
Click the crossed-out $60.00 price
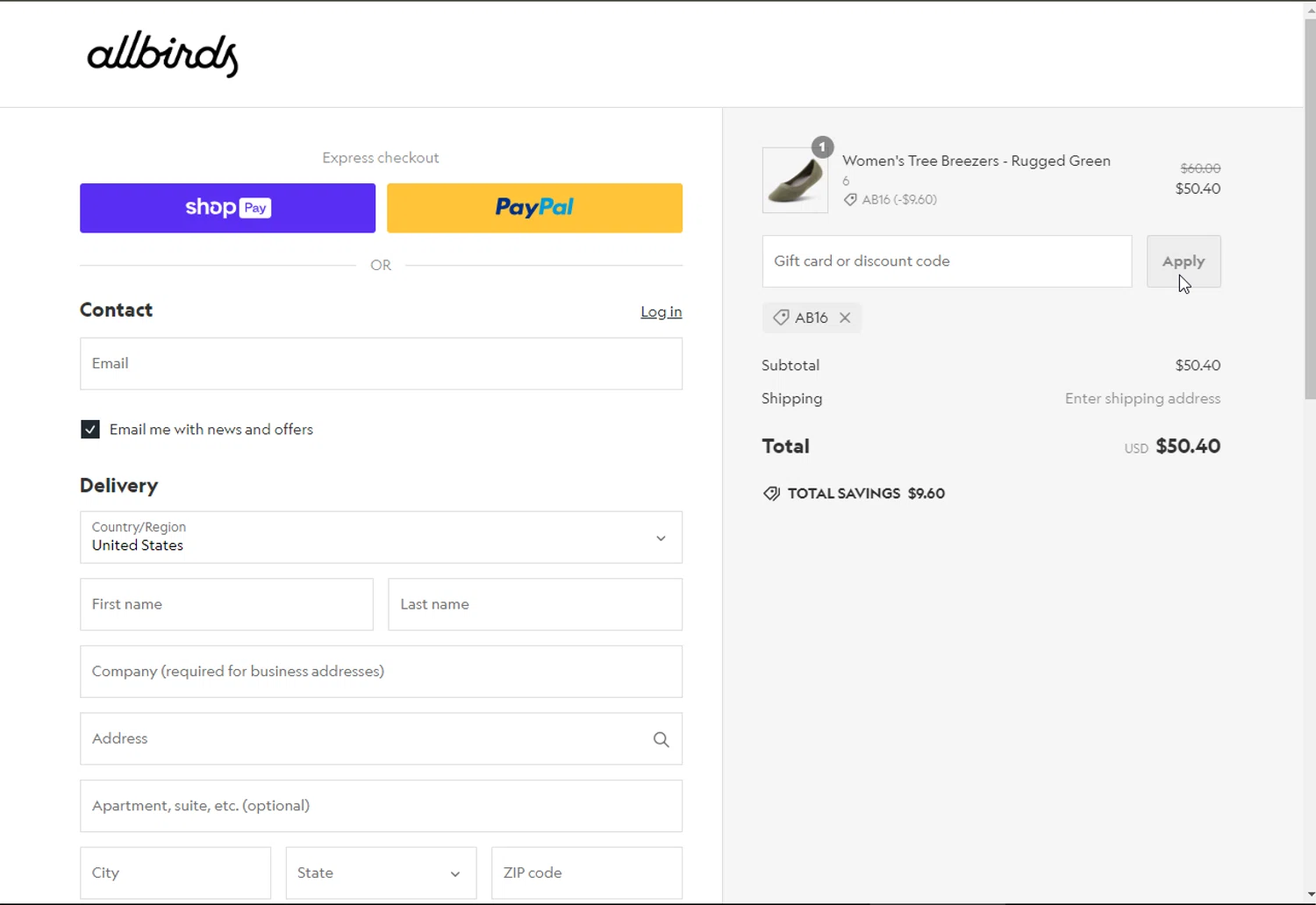tap(1200, 168)
